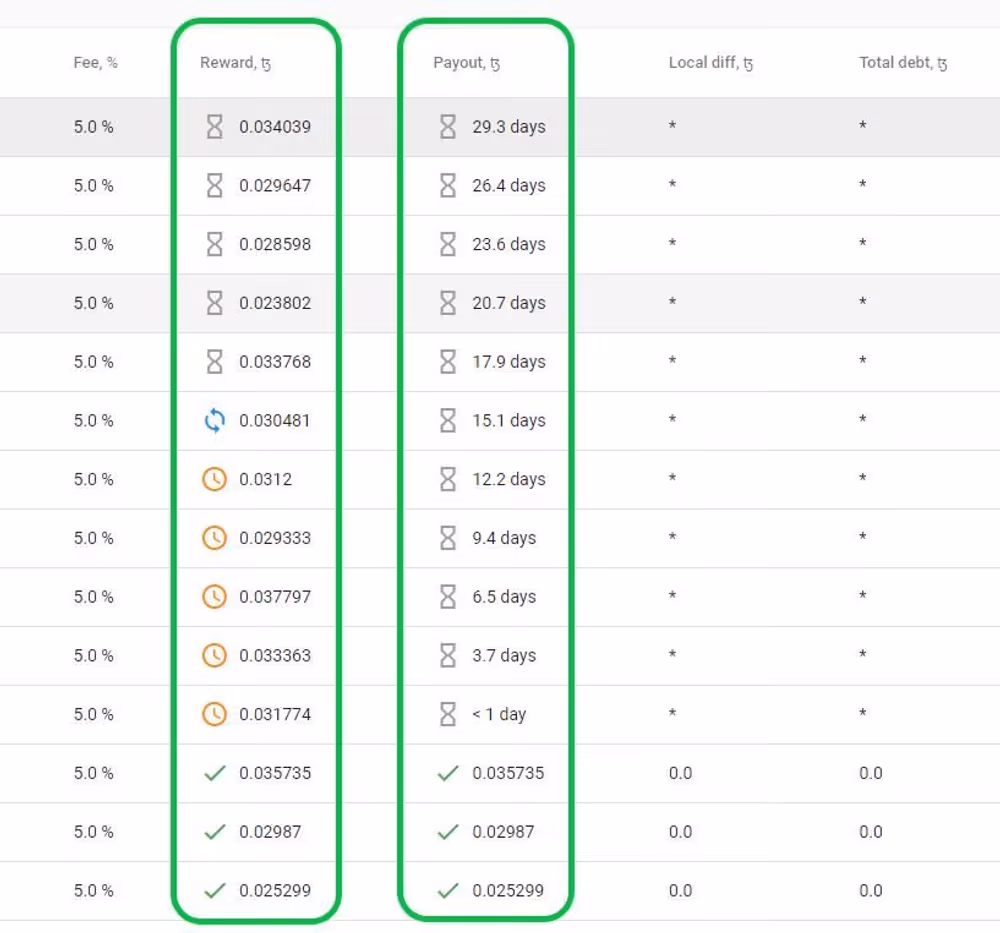Image resolution: width=1000 pixels, height=933 pixels.
Task: Sort by the Reward column header
Action: [x=235, y=63]
